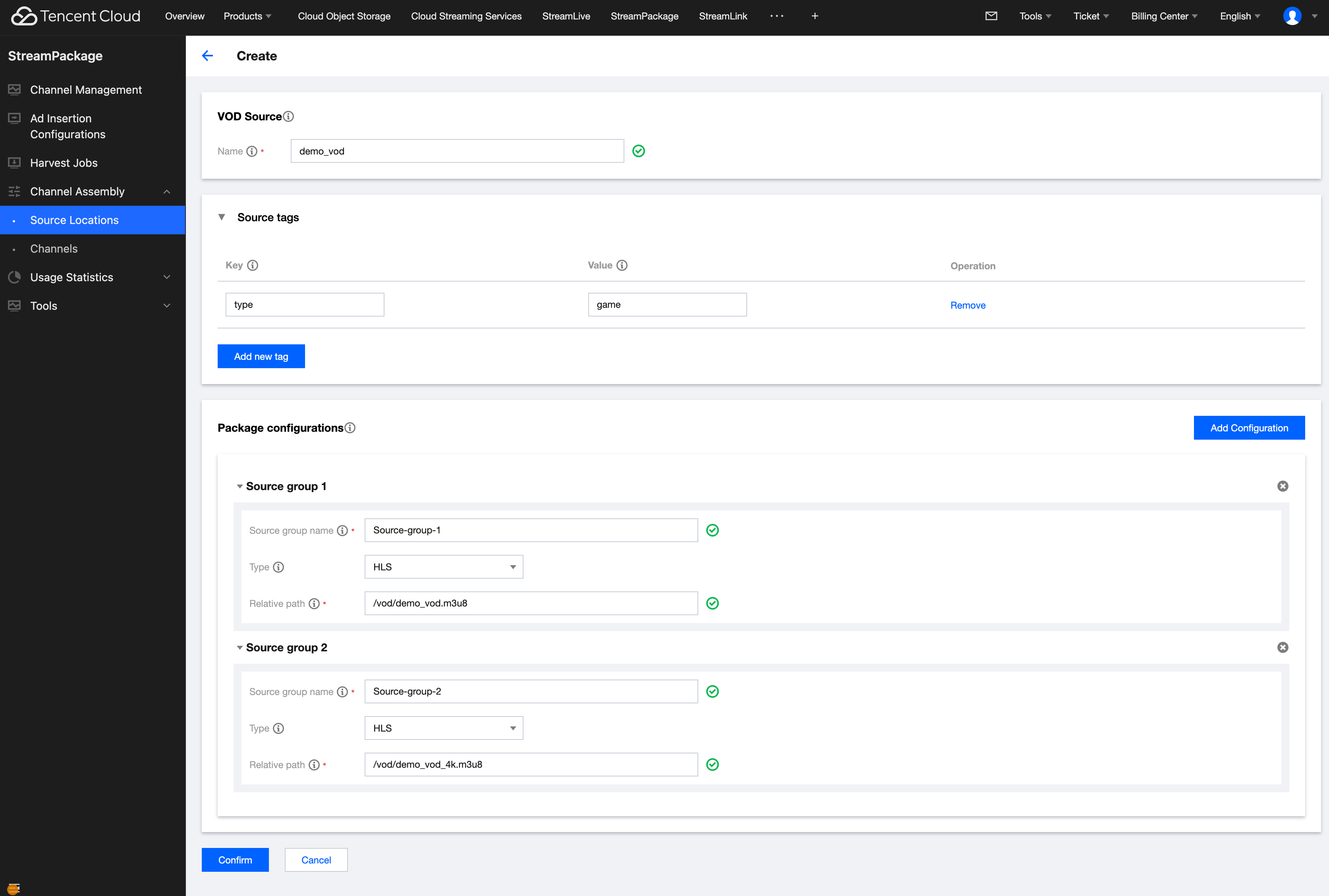Click the plus icon in top navigation
The width and height of the screenshot is (1329, 896).
pyautogui.click(x=815, y=16)
